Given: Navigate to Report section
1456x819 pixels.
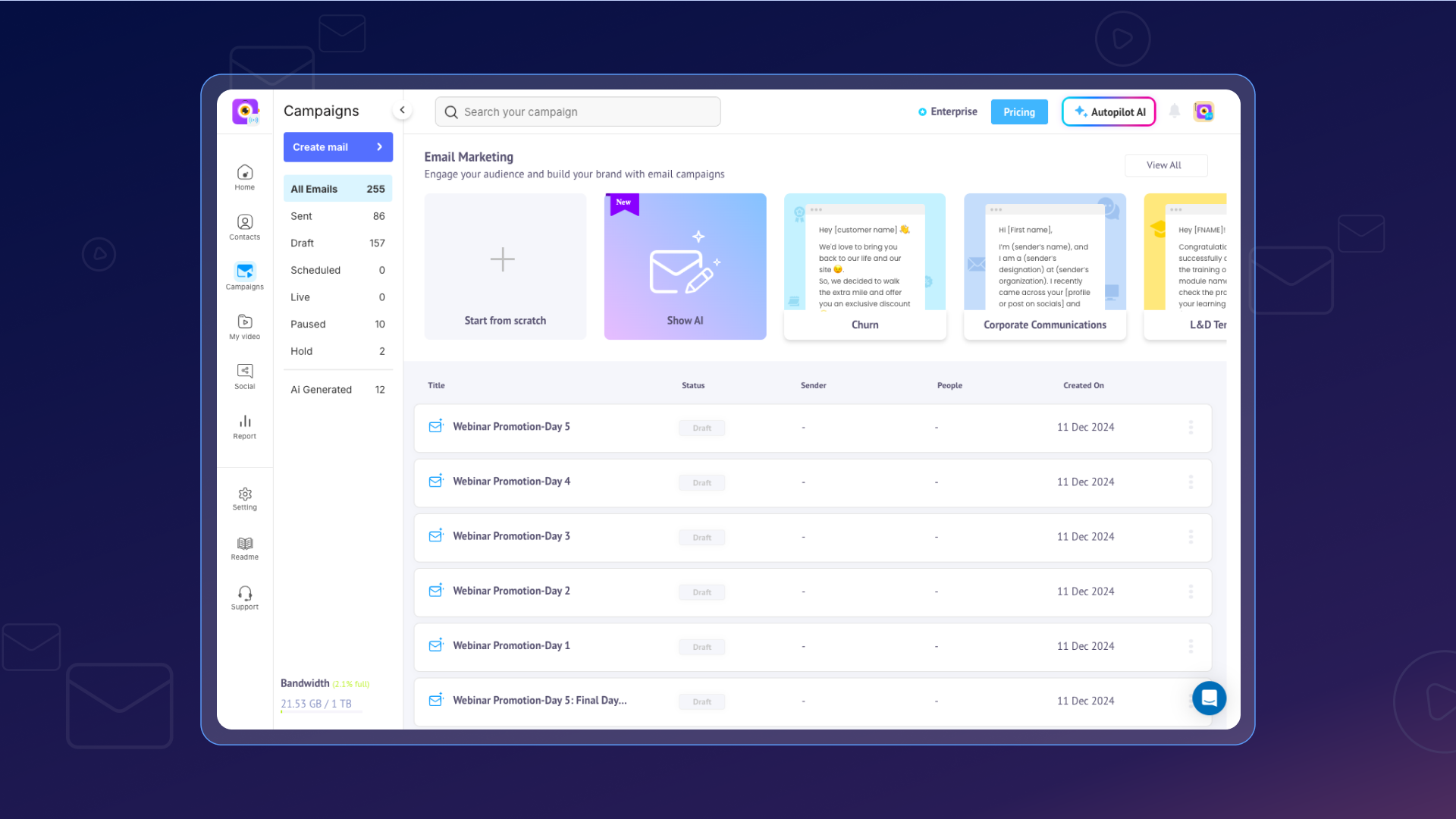Looking at the screenshot, I should coord(244,426).
